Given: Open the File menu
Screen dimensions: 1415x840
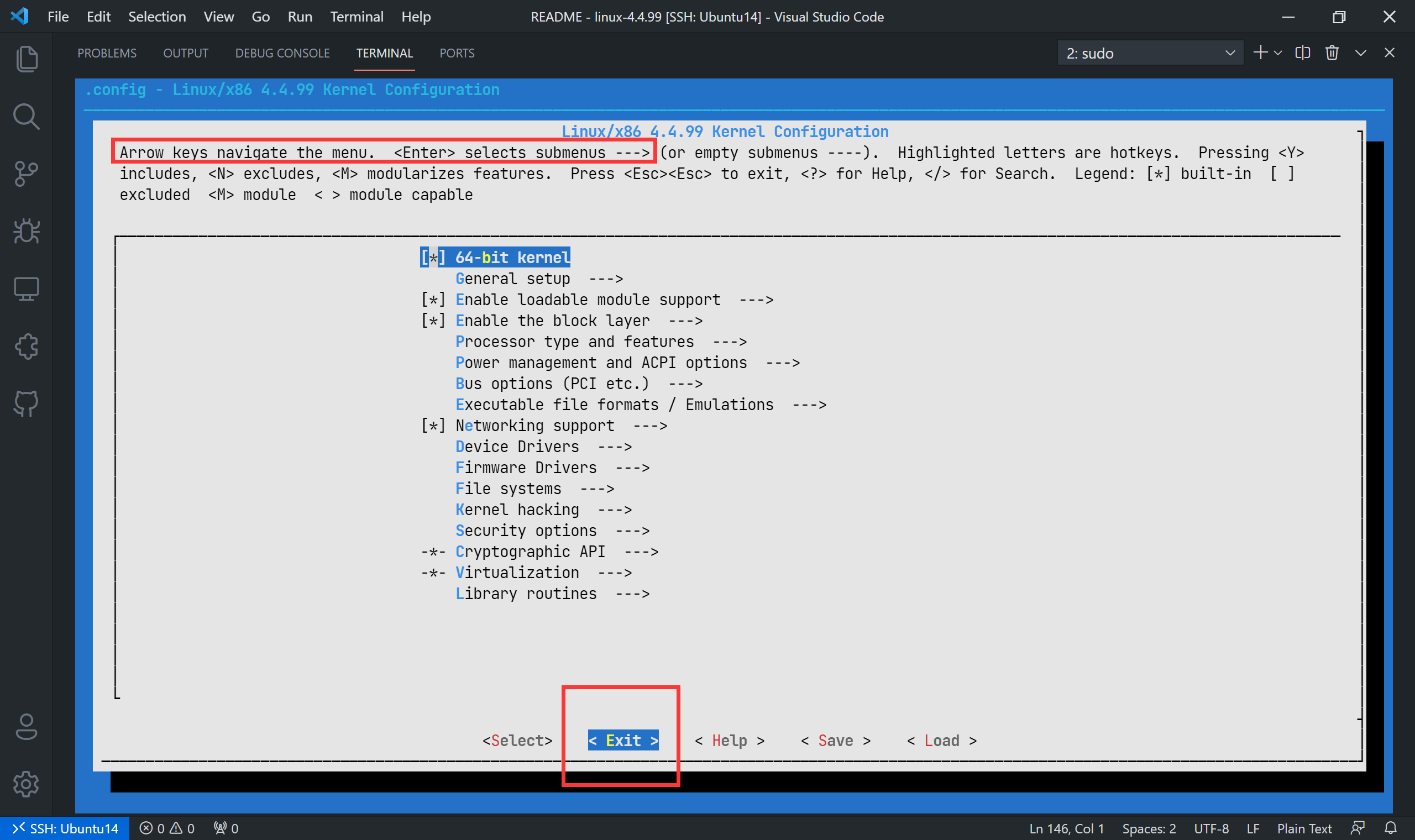Looking at the screenshot, I should 57,17.
